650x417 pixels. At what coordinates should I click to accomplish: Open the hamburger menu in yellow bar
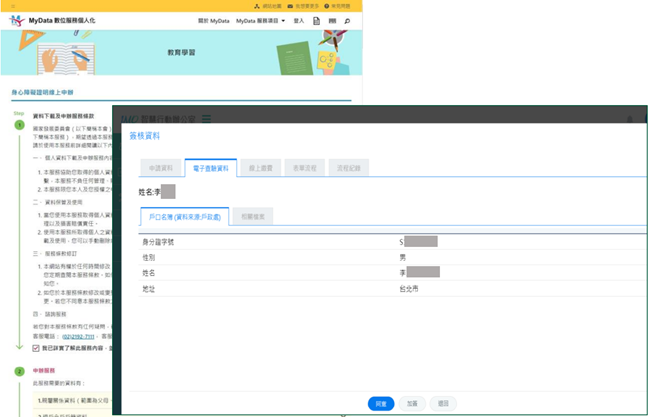[13, 6]
